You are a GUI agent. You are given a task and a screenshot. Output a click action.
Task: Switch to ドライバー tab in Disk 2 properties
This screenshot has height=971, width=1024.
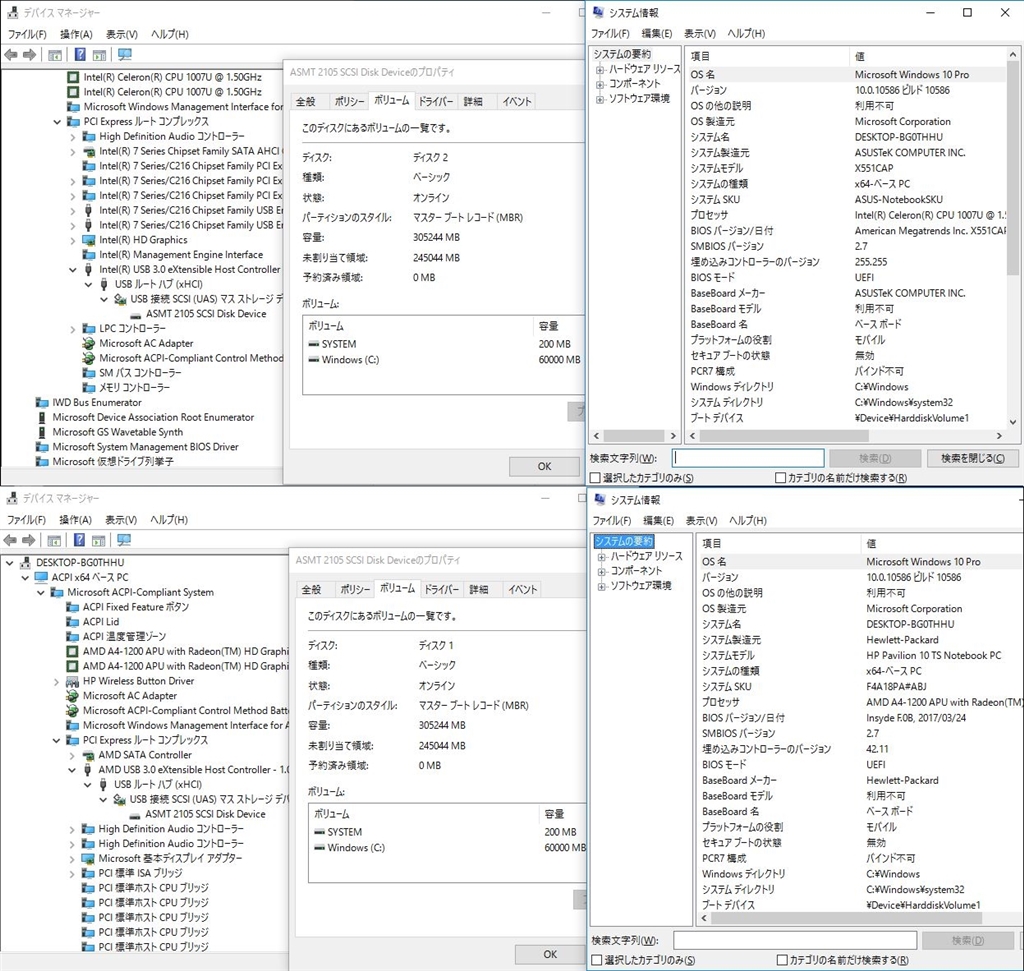(436, 102)
